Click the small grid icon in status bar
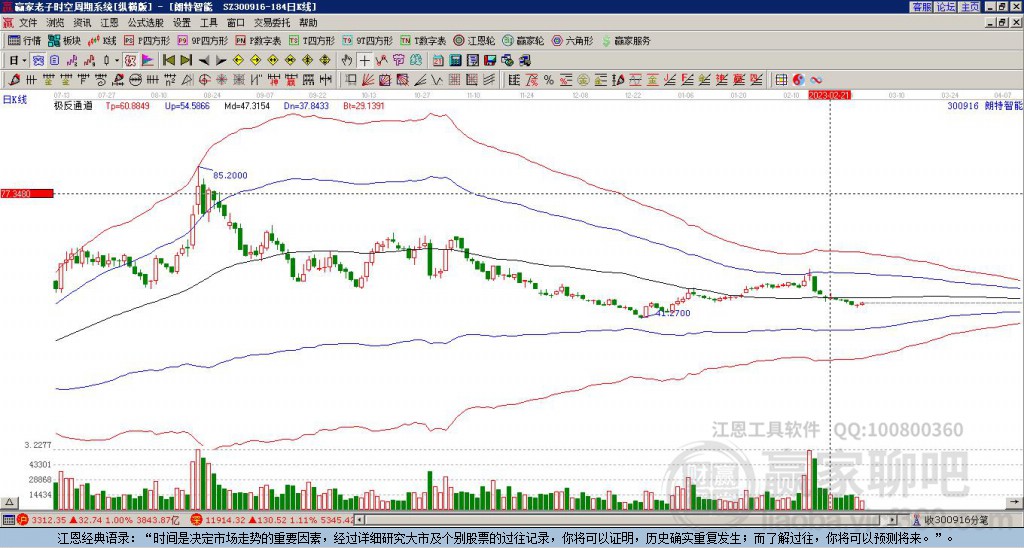1024x548 pixels. [x=8, y=520]
